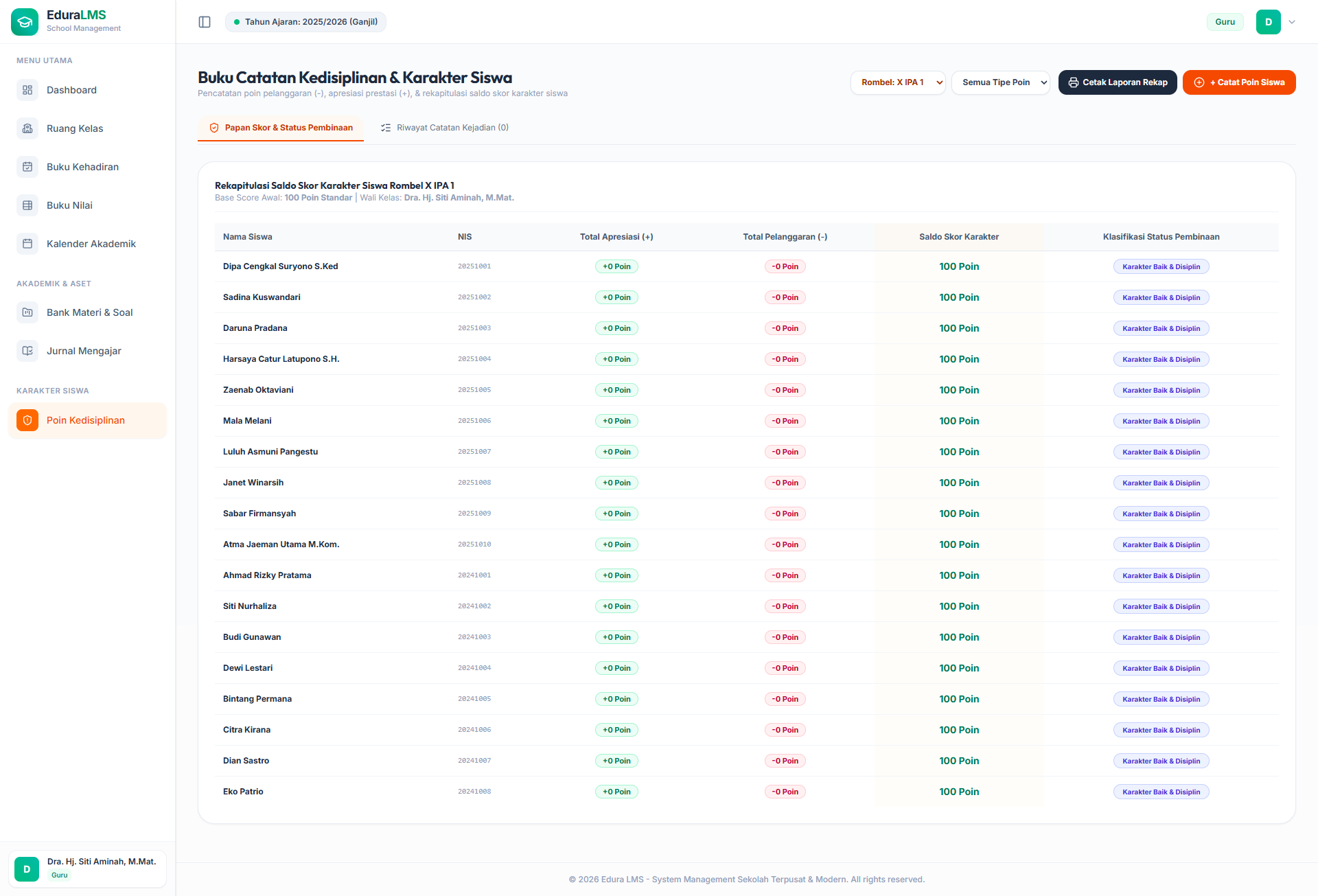Click the + Catat Poin Siswa button
The image size is (1318, 896).
pos(1239,82)
